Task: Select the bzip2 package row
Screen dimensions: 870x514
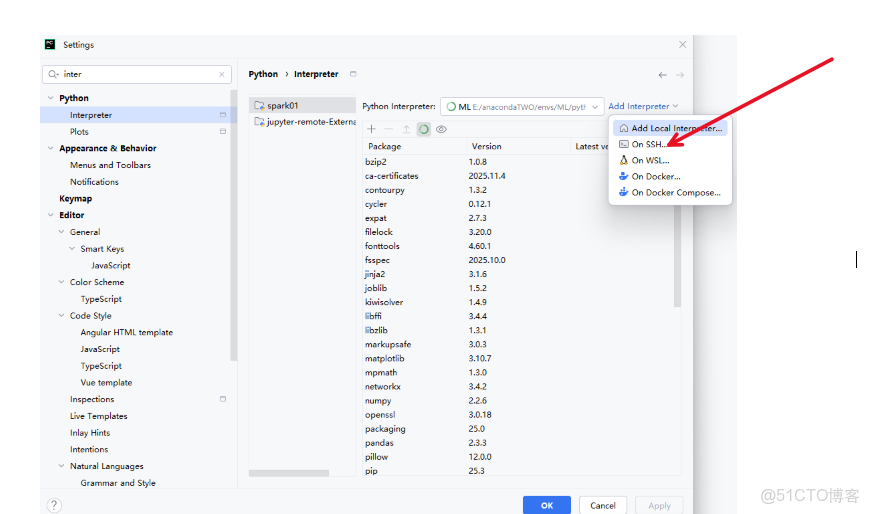Action: pos(485,162)
